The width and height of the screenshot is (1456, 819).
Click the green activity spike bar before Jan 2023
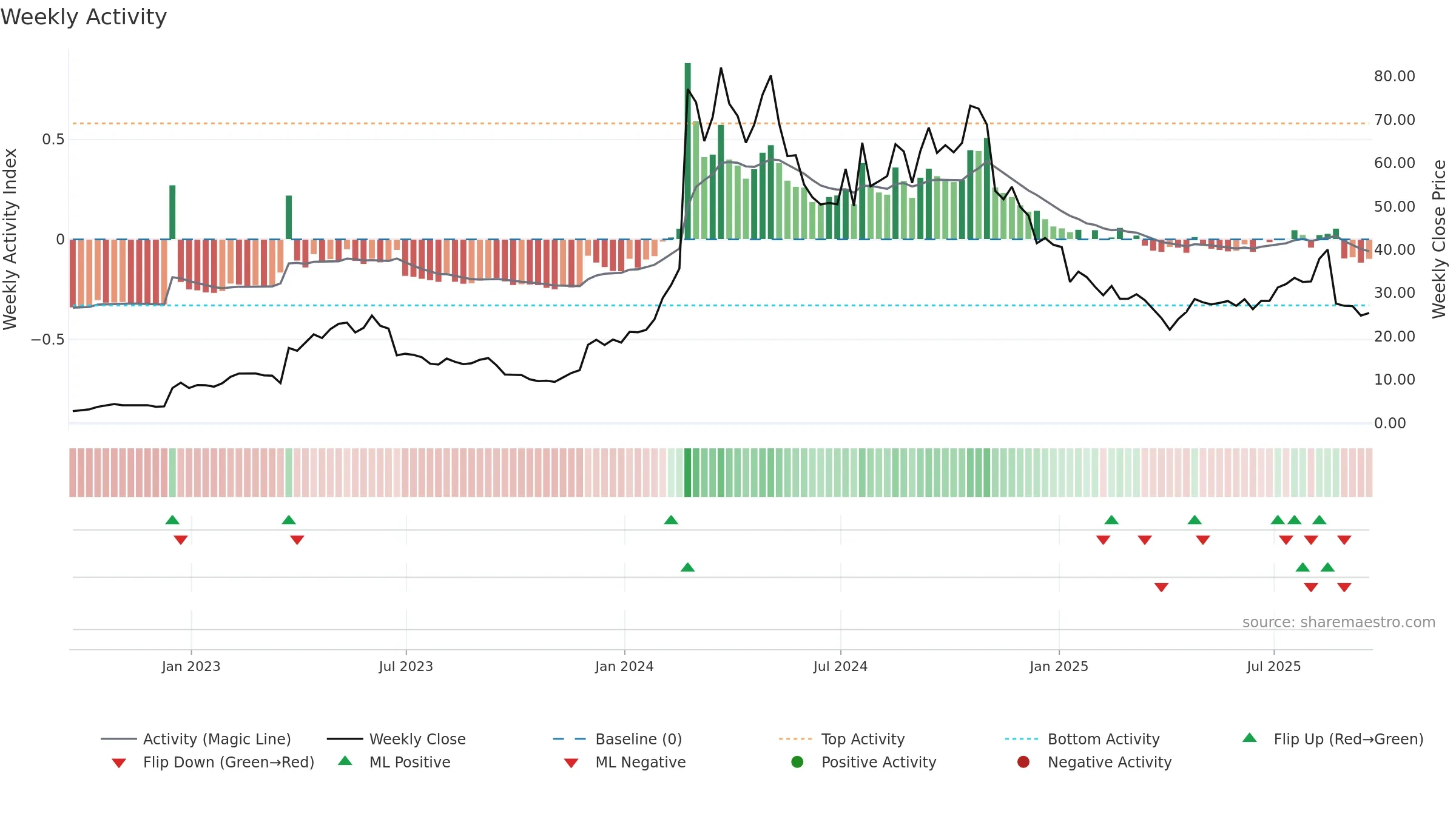coord(172,212)
